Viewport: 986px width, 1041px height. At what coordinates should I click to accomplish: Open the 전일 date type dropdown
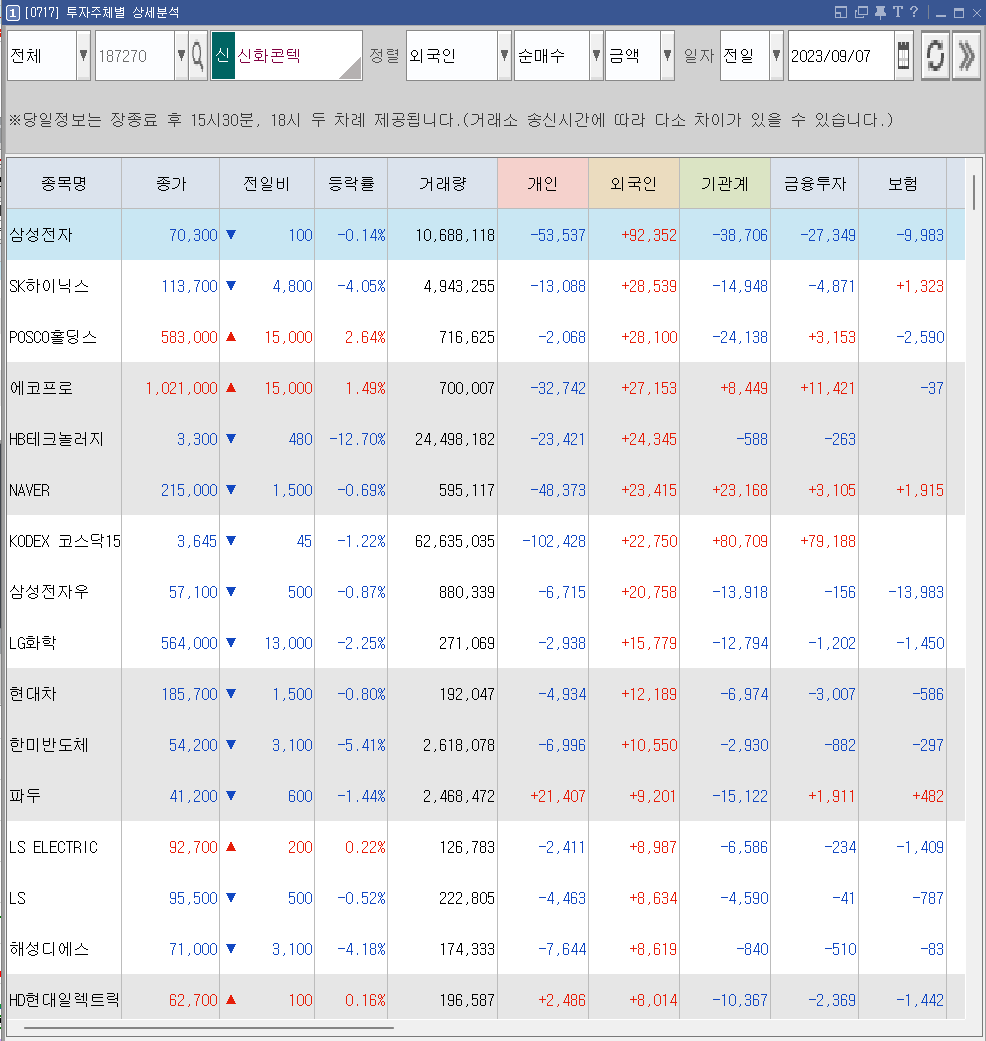pyautogui.click(x=776, y=55)
